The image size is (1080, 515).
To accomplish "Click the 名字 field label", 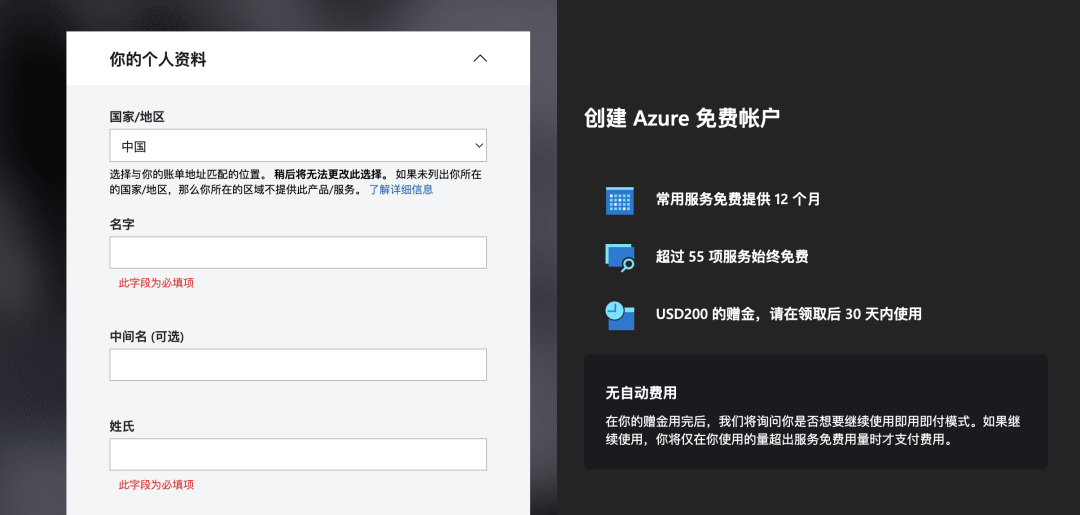I will [122, 224].
